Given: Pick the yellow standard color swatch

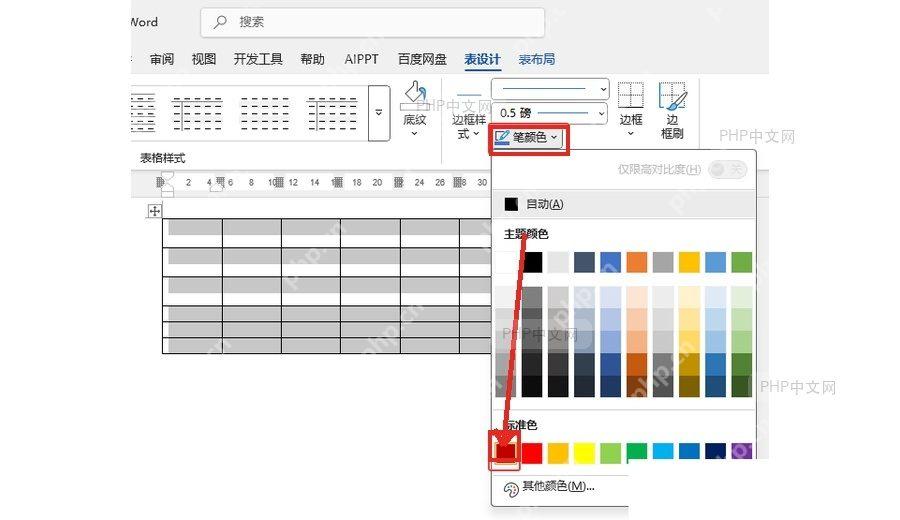Looking at the screenshot, I should [584, 453].
